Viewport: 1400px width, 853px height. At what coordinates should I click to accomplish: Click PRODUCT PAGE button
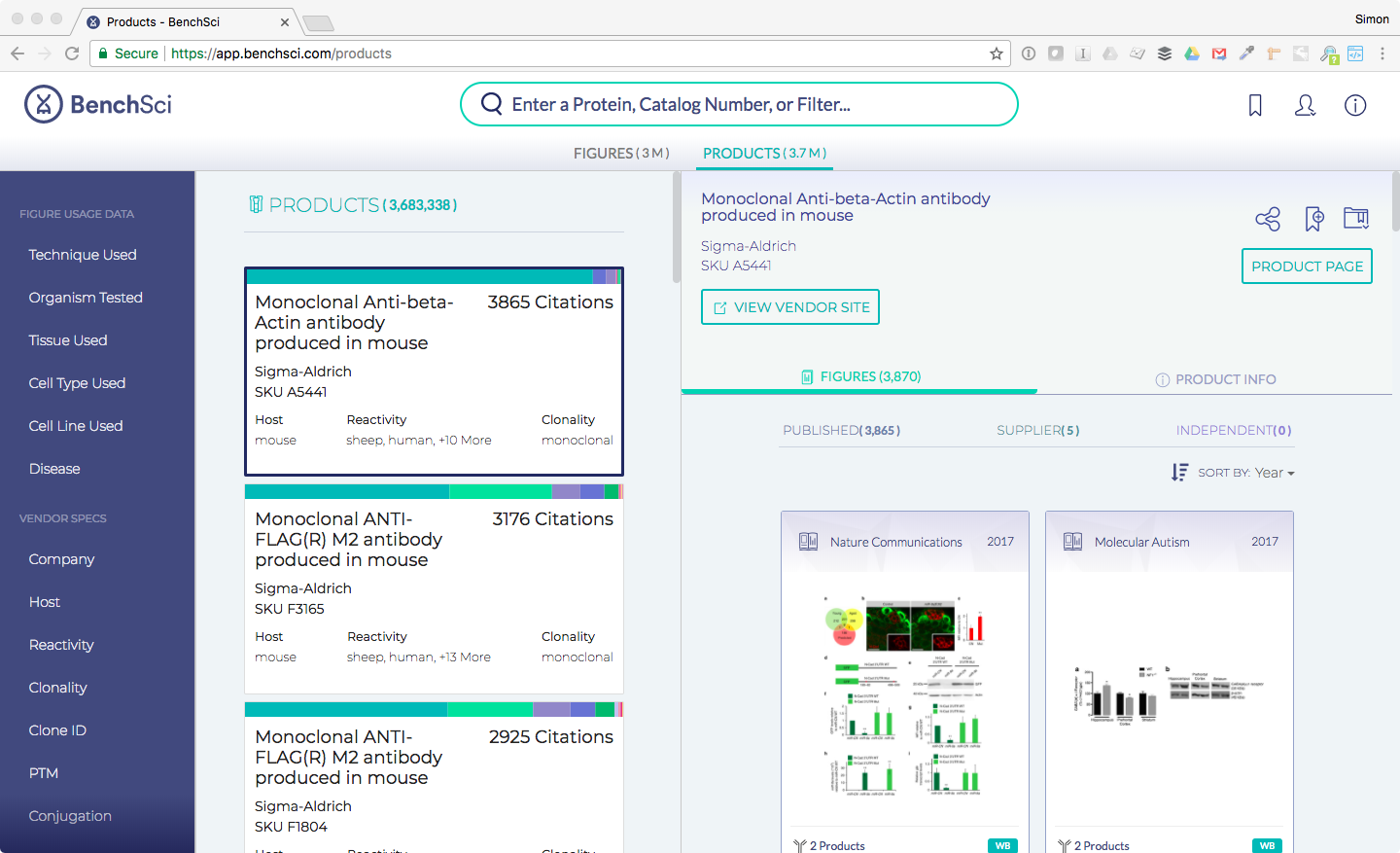point(1307,267)
